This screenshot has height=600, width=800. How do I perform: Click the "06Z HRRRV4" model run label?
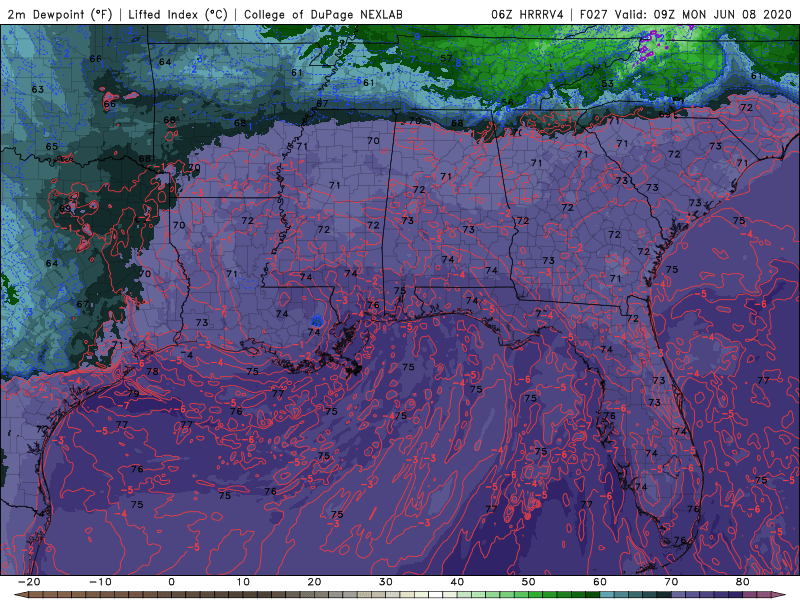pyautogui.click(x=527, y=14)
